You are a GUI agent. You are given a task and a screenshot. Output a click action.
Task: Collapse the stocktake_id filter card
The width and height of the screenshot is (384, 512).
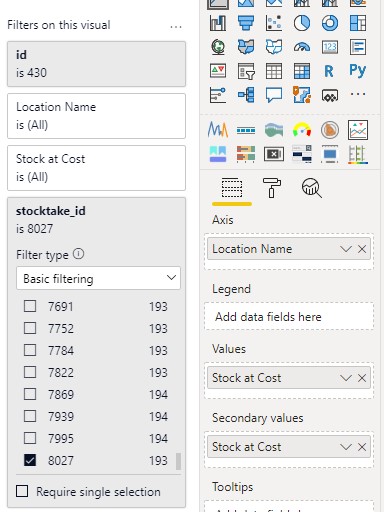(x=96, y=219)
